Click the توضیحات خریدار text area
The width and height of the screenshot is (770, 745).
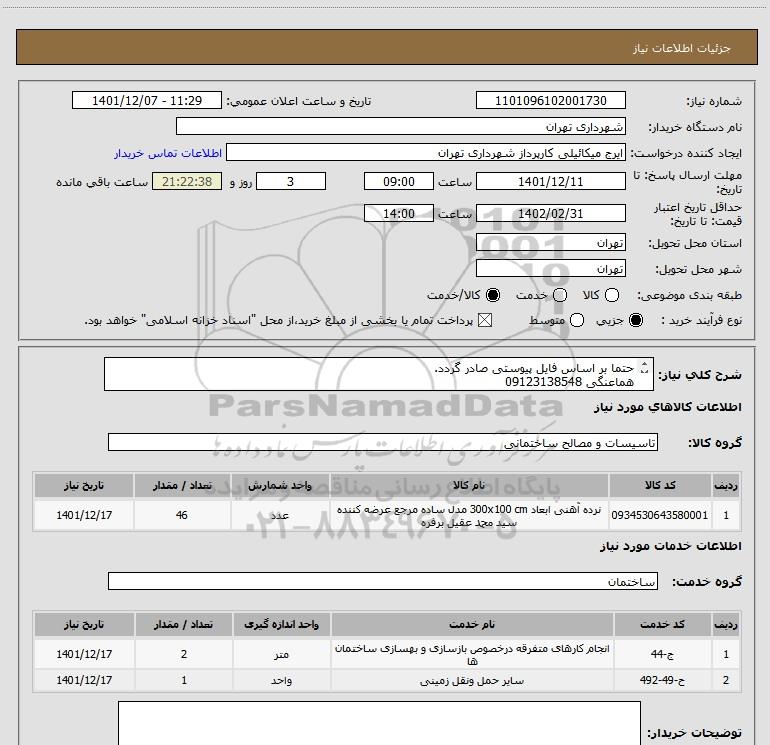pyautogui.click(x=379, y=723)
